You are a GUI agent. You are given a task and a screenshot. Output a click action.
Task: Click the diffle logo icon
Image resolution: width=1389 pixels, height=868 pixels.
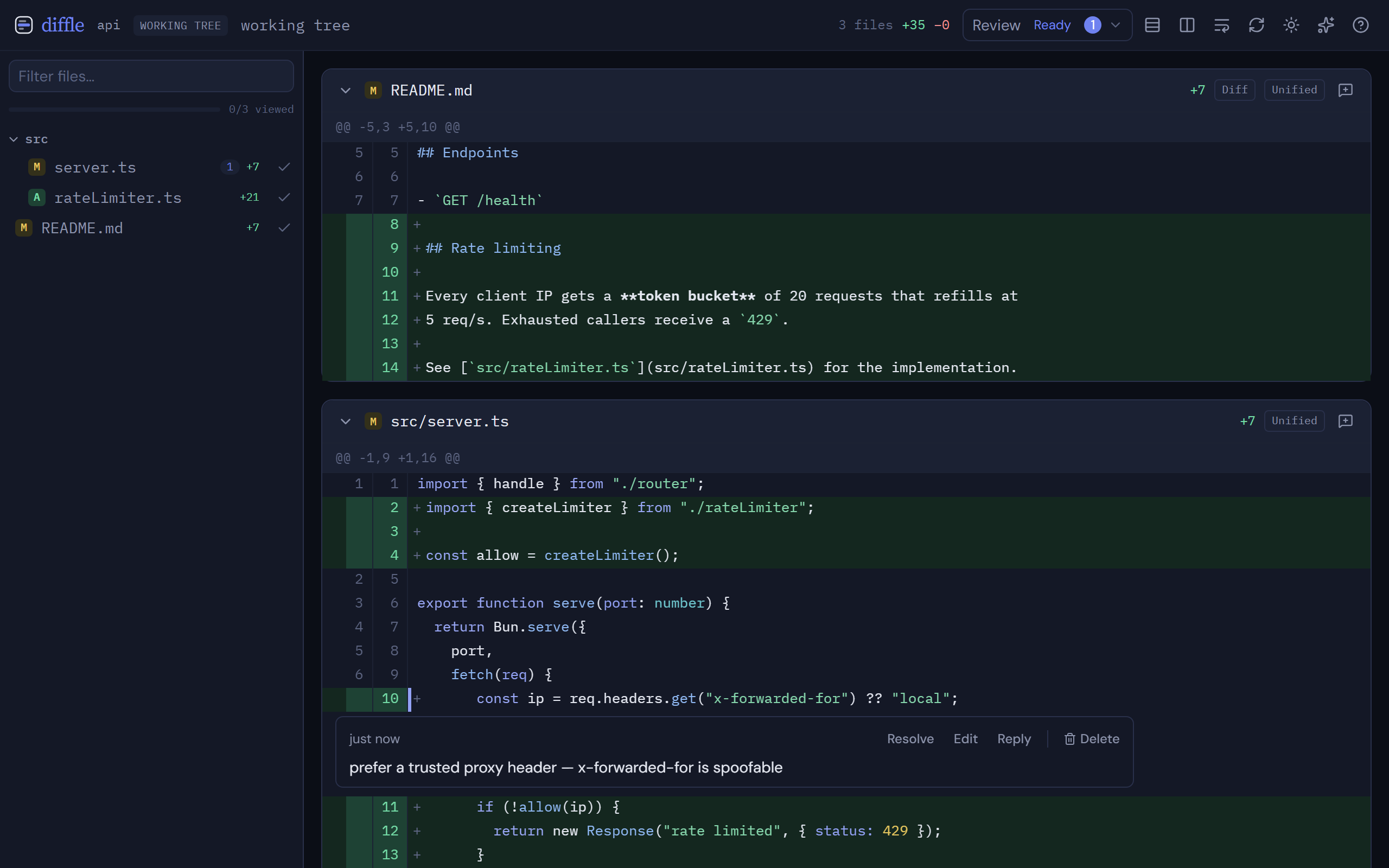pyautogui.click(x=23, y=25)
